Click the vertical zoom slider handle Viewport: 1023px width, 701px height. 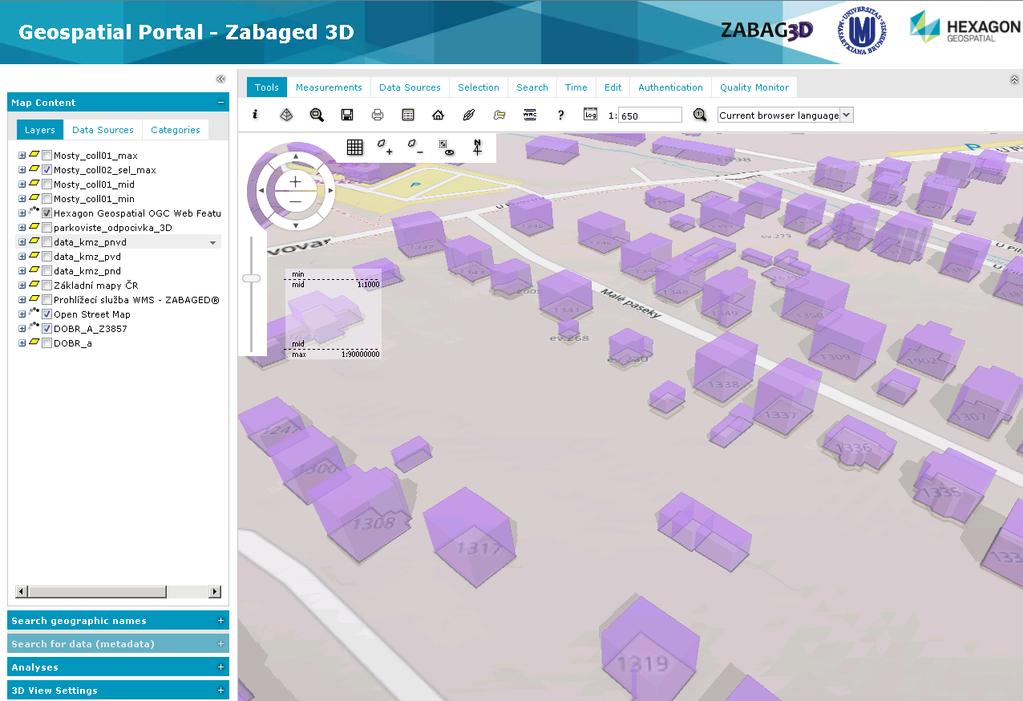tap(251, 279)
